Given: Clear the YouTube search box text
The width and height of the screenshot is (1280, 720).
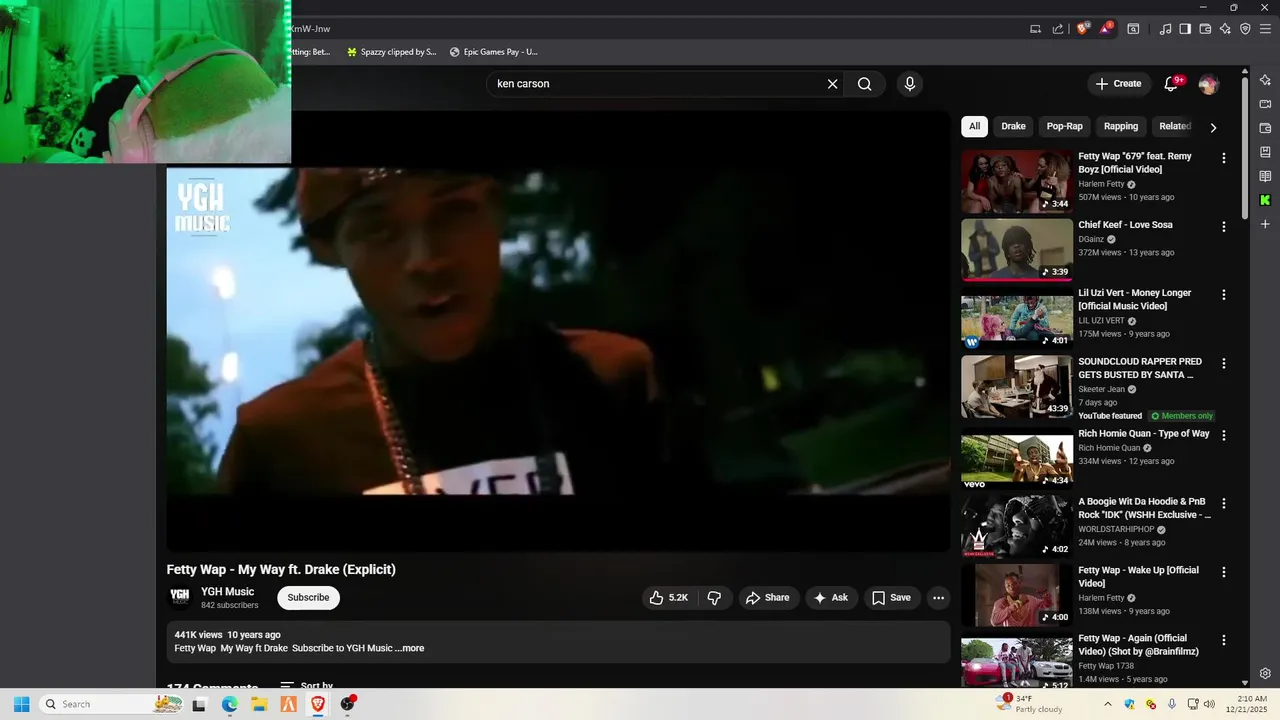Looking at the screenshot, I should (832, 84).
